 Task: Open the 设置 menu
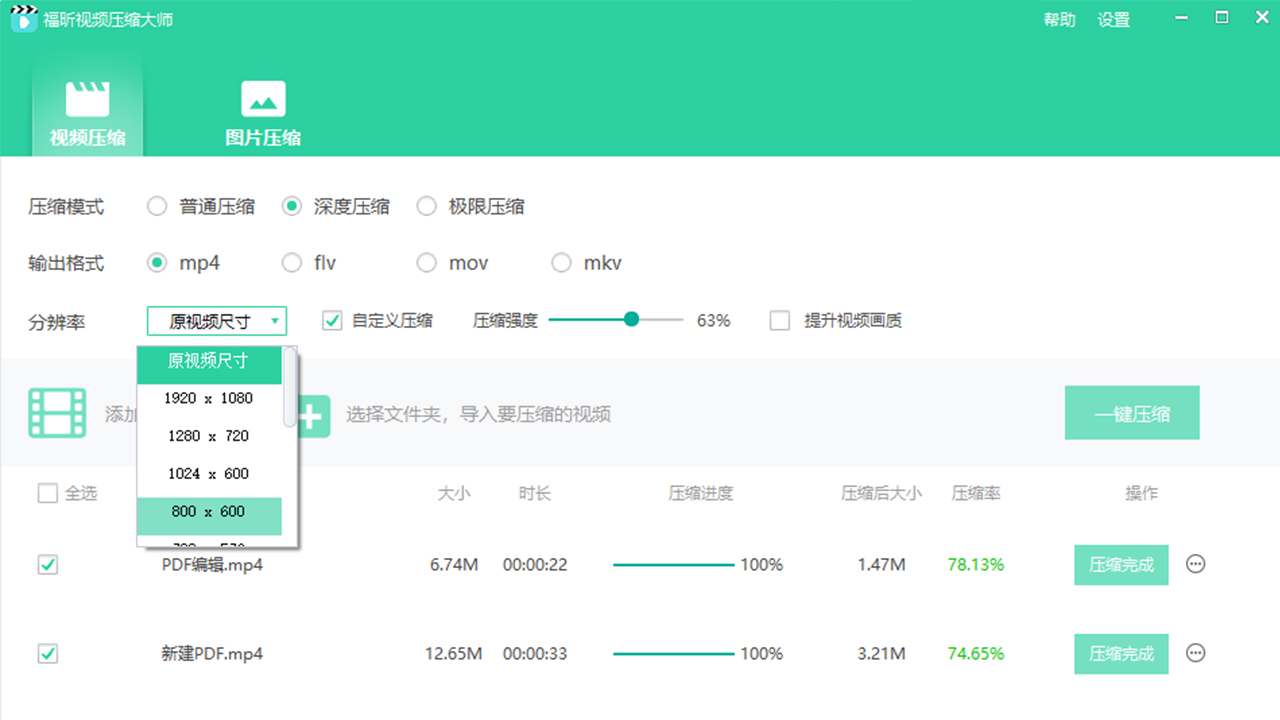(1113, 20)
